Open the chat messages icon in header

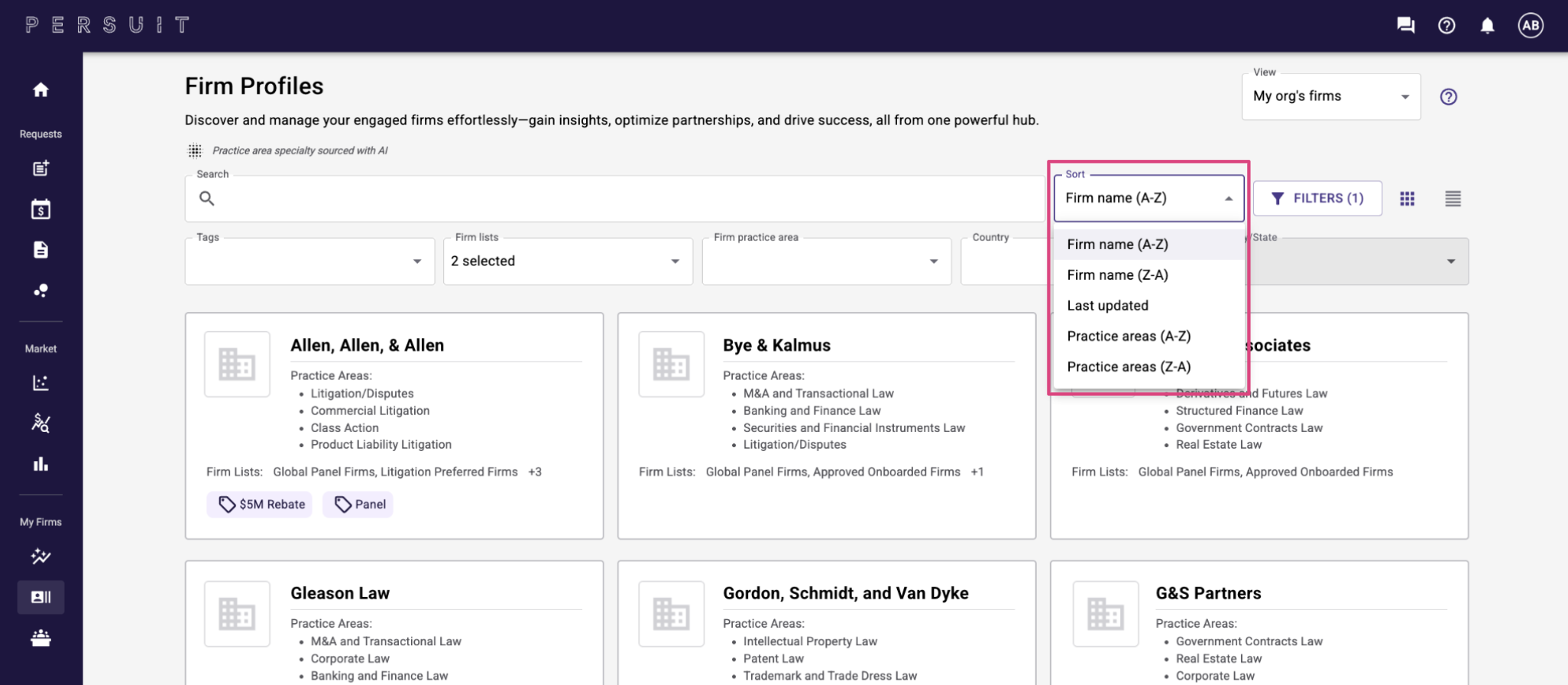[1405, 25]
